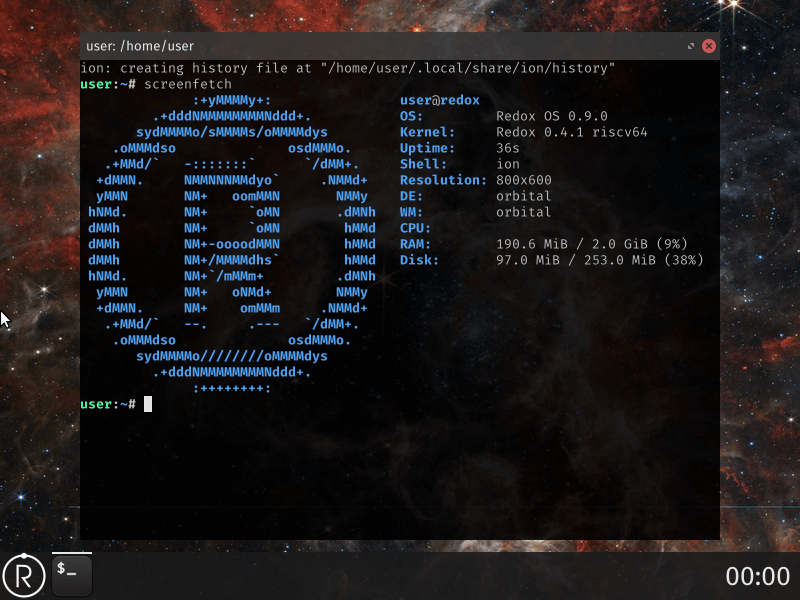The height and width of the screenshot is (600, 800).
Task: Click the taskbar clock showing 00:00
Action: click(x=757, y=576)
